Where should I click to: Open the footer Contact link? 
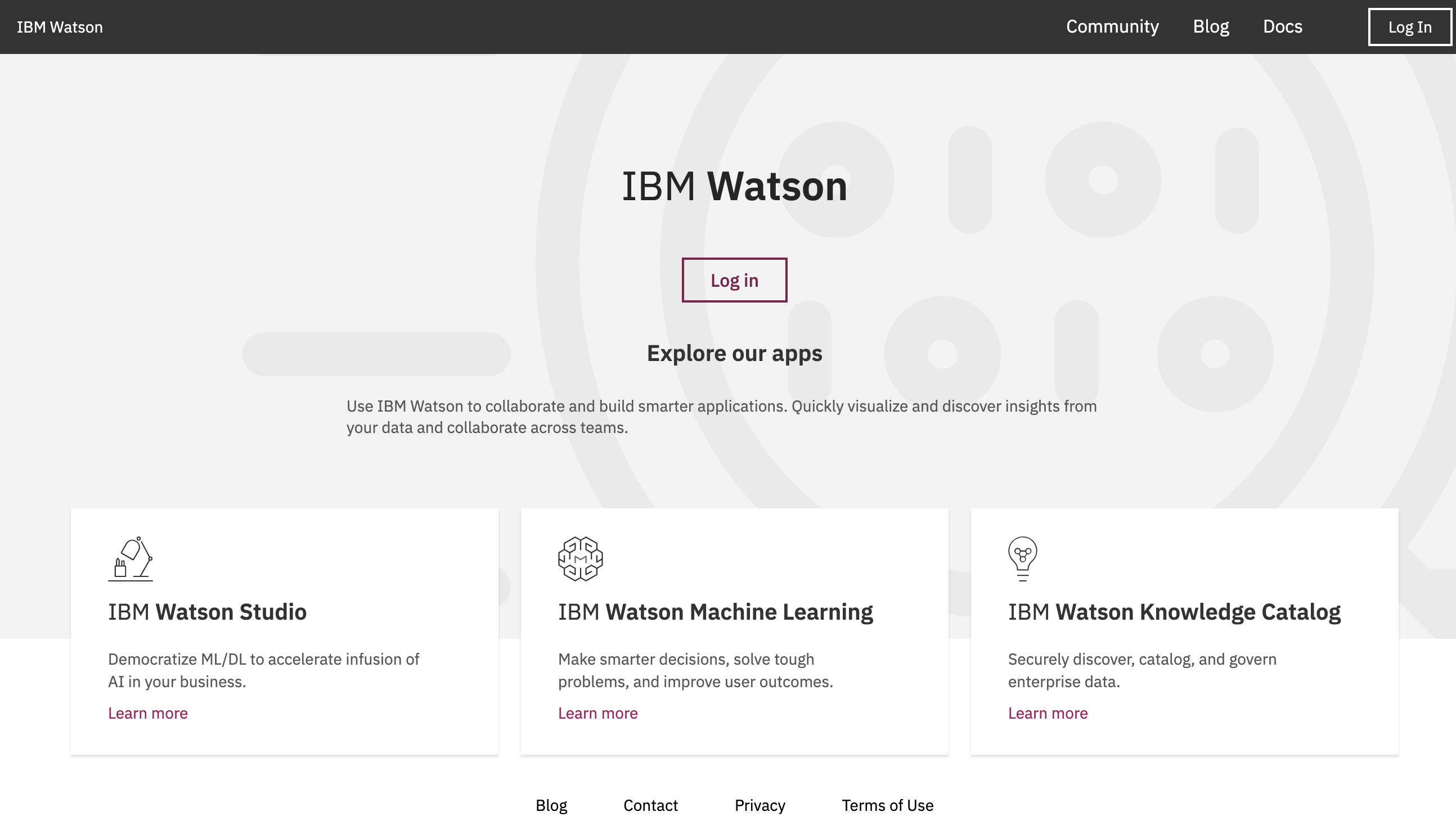(x=650, y=805)
